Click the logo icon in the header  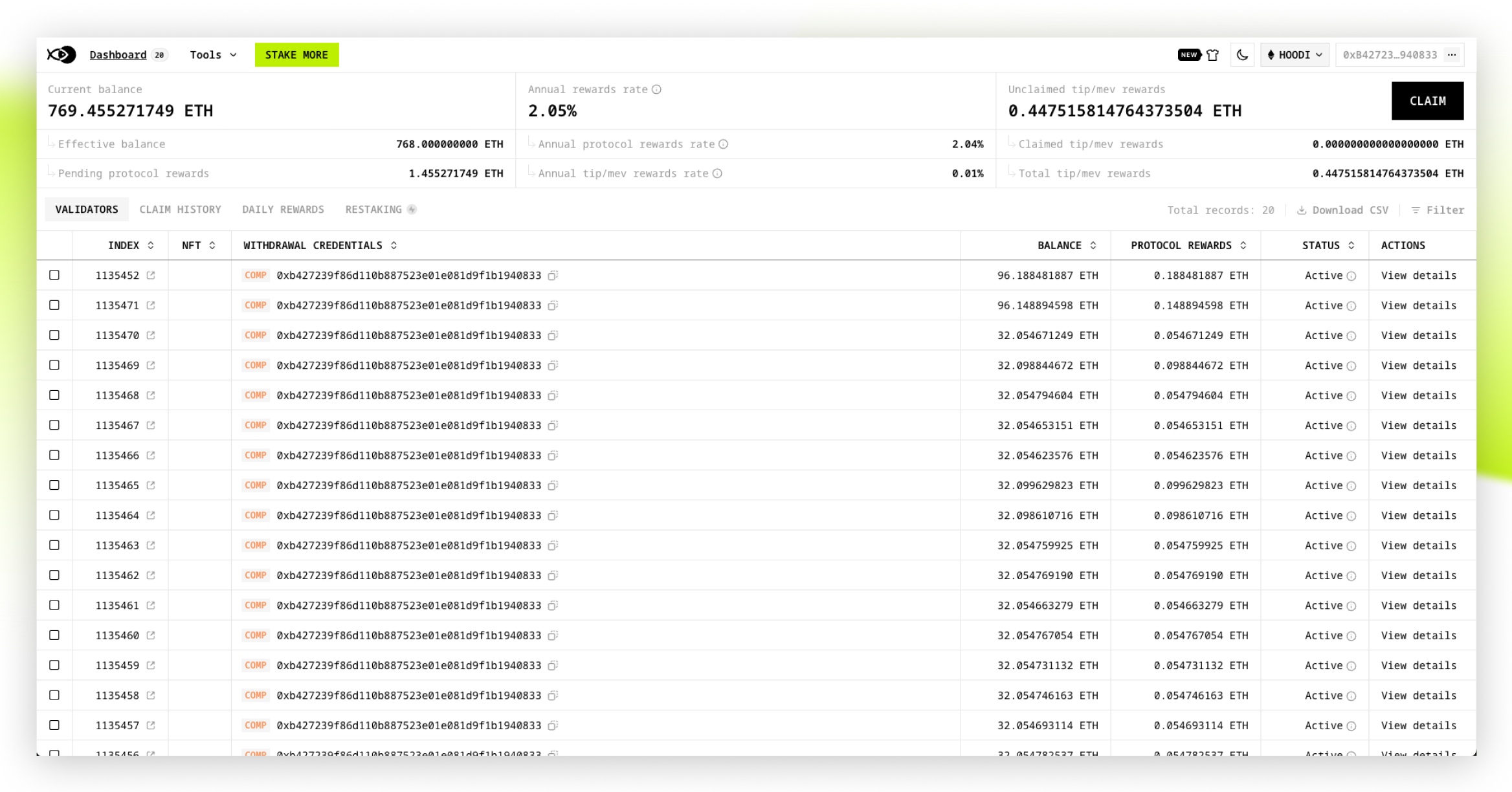pyautogui.click(x=61, y=55)
